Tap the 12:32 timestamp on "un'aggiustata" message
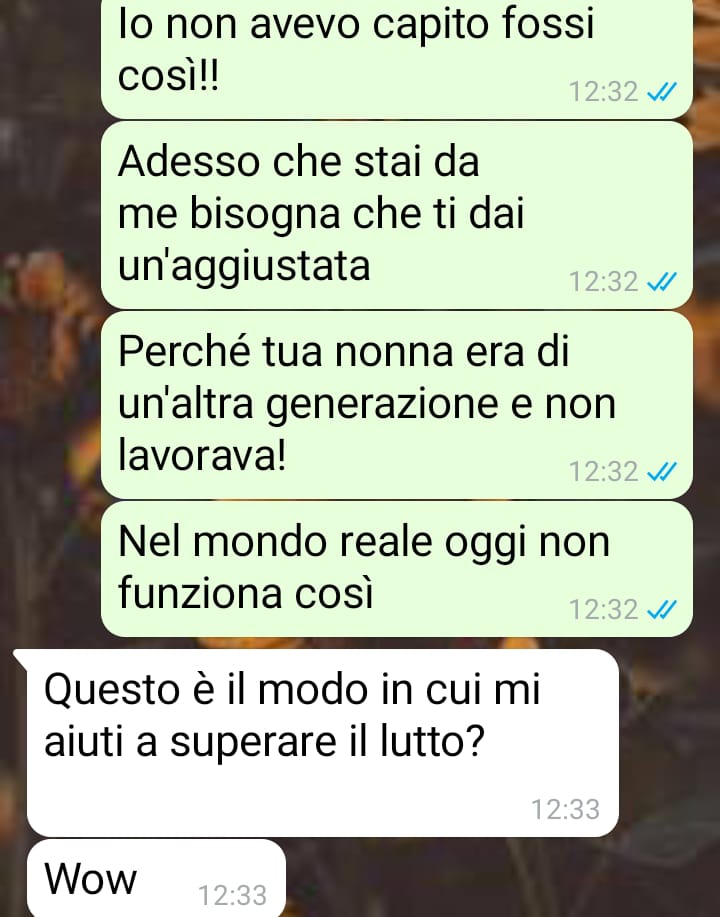 coord(603,282)
